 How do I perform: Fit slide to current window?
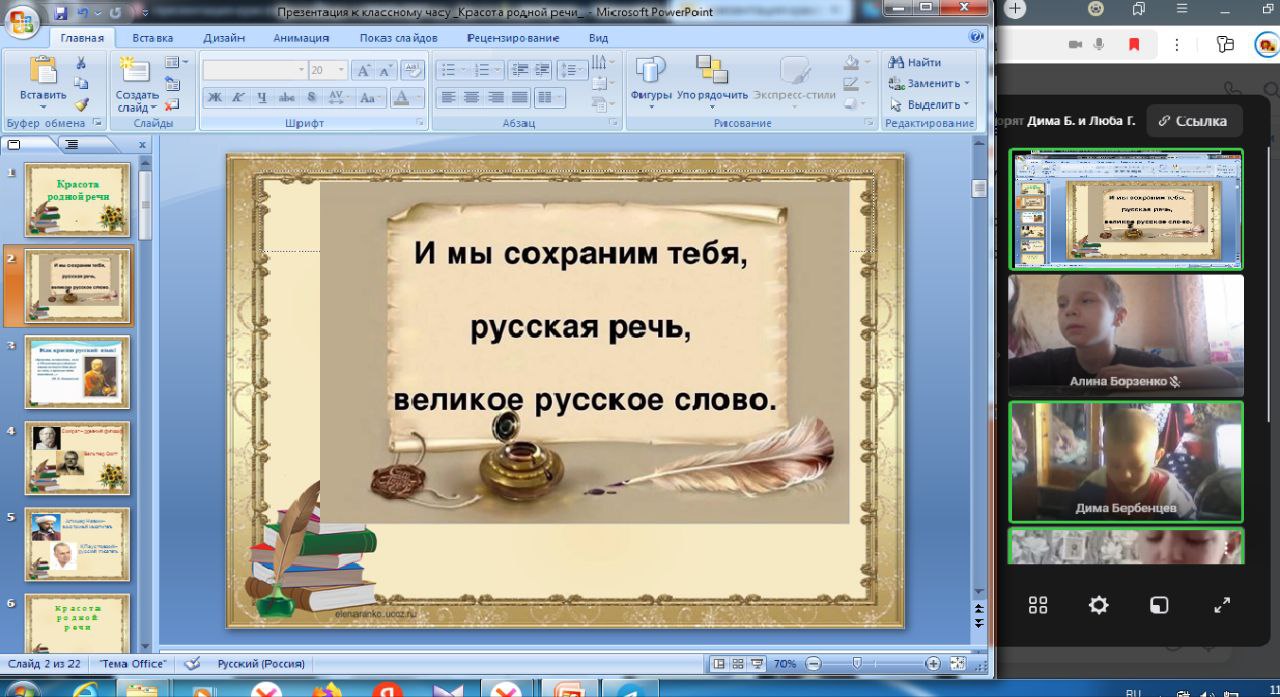(957, 663)
